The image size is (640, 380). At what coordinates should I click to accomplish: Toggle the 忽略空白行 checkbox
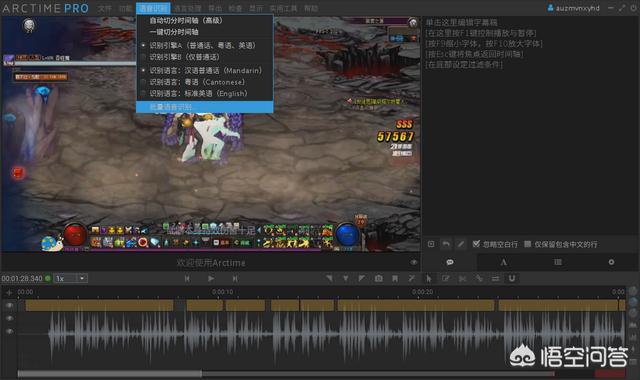(x=476, y=244)
